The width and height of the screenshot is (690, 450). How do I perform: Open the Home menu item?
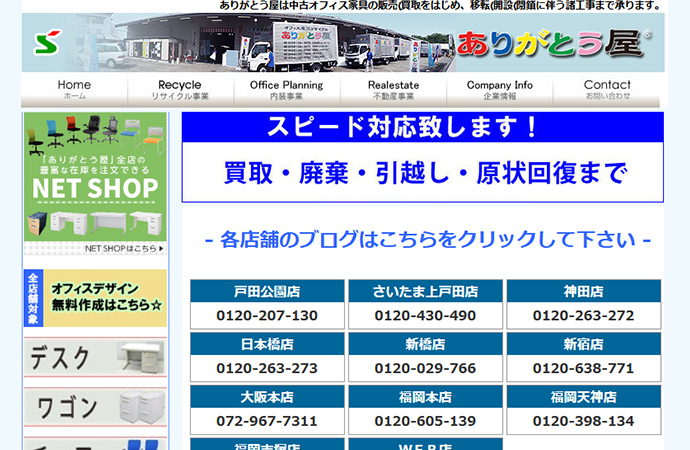74,90
